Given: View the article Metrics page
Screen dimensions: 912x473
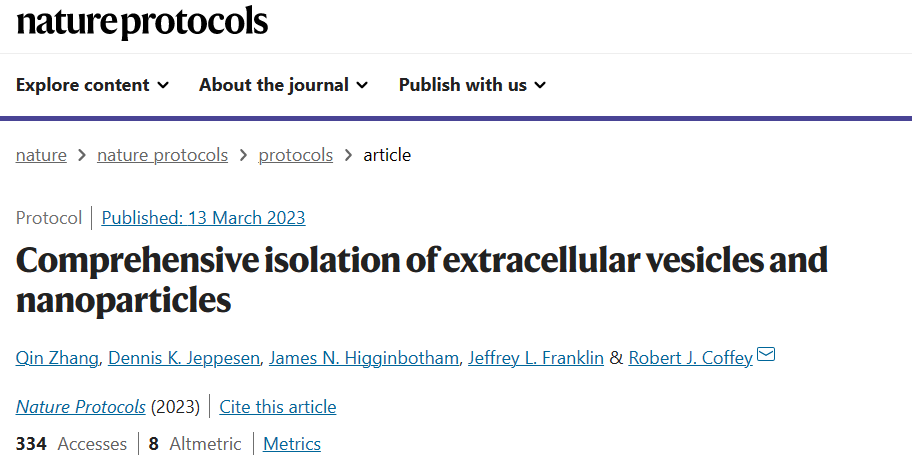Looking at the screenshot, I should pyautogui.click(x=291, y=444).
